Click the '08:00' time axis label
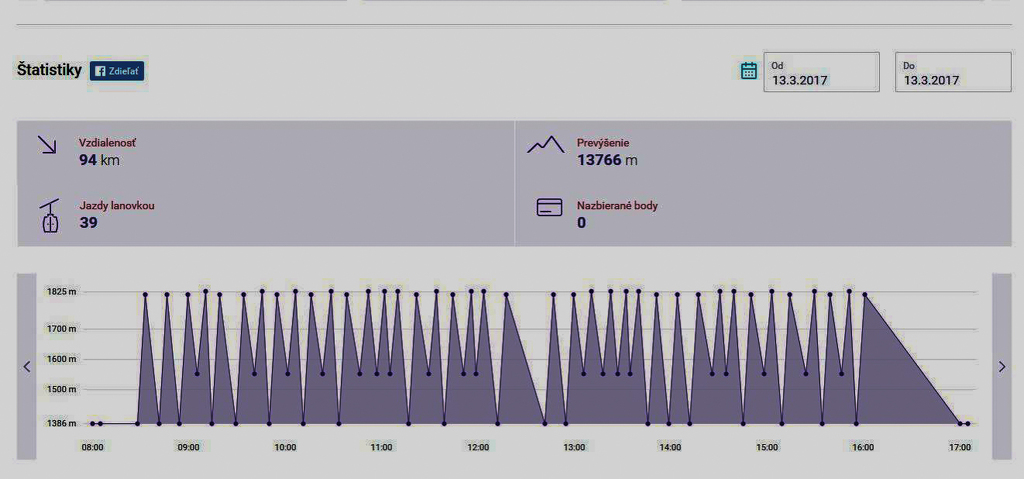 pyautogui.click(x=92, y=448)
